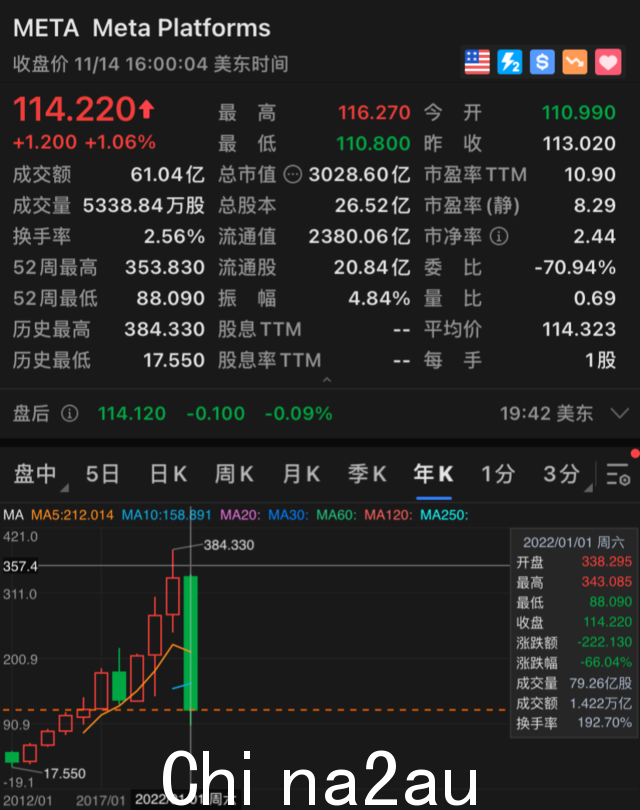Switch to 周K weekly chart tab
Screen dimensions: 640x810
(x=235, y=474)
